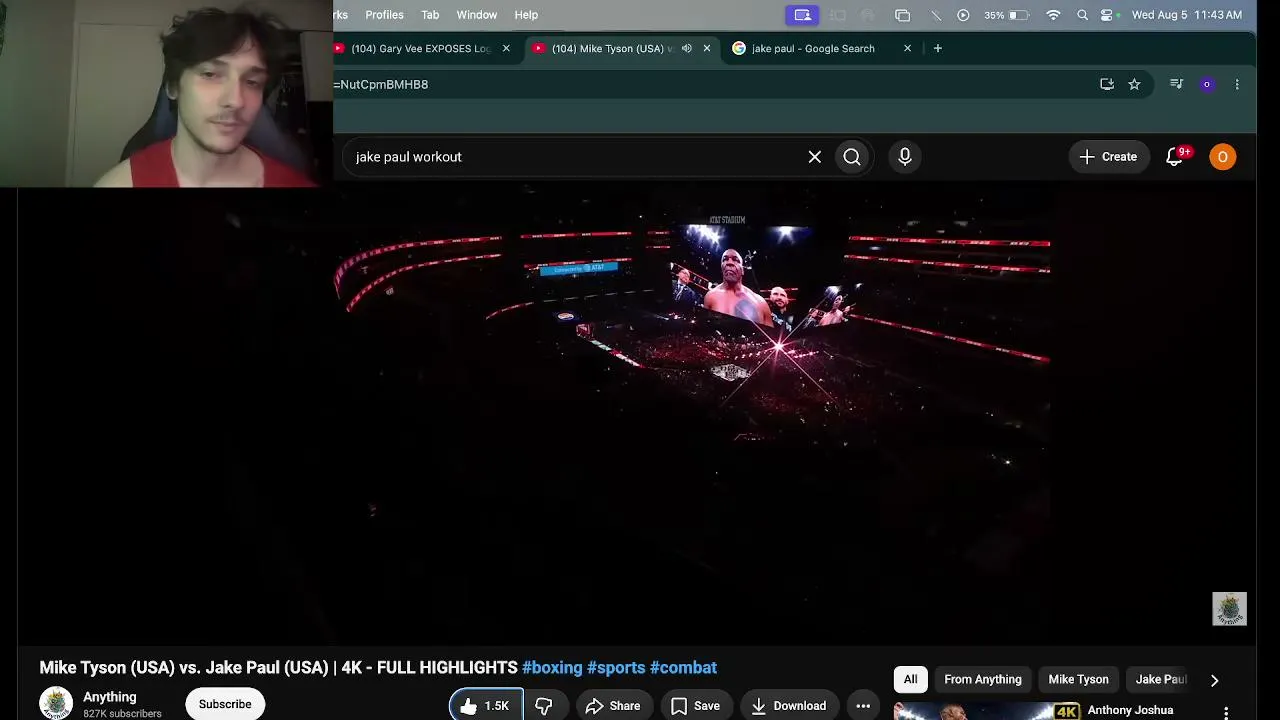Mute the Mike Tyson tab audio
This screenshot has height=720, width=1280.
click(x=686, y=48)
